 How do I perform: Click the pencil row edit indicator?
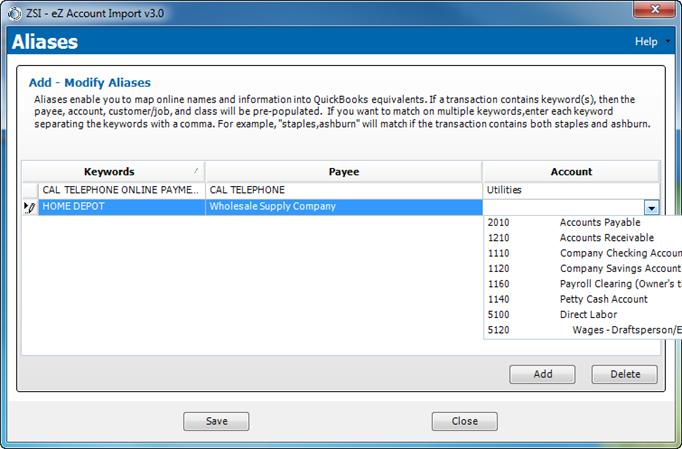(29, 207)
